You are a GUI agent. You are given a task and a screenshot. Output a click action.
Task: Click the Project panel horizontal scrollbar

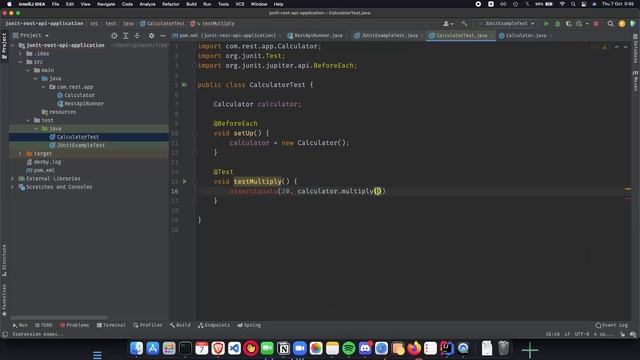[59, 317]
